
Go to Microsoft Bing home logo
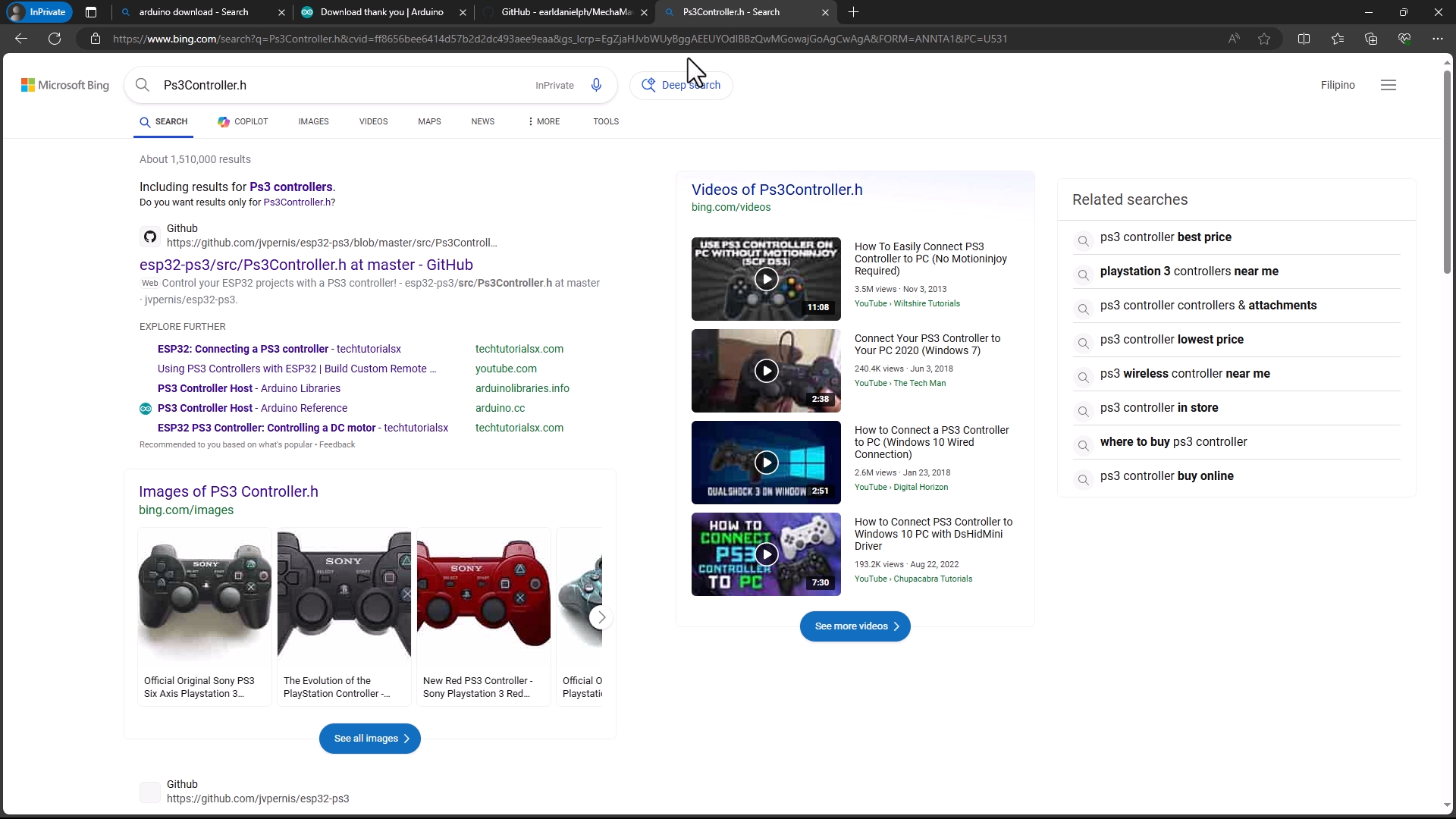pyautogui.click(x=65, y=85)
